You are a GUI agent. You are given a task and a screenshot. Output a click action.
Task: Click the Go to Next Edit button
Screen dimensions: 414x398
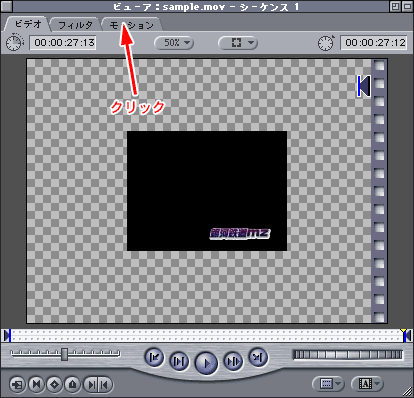pos(258,357)
